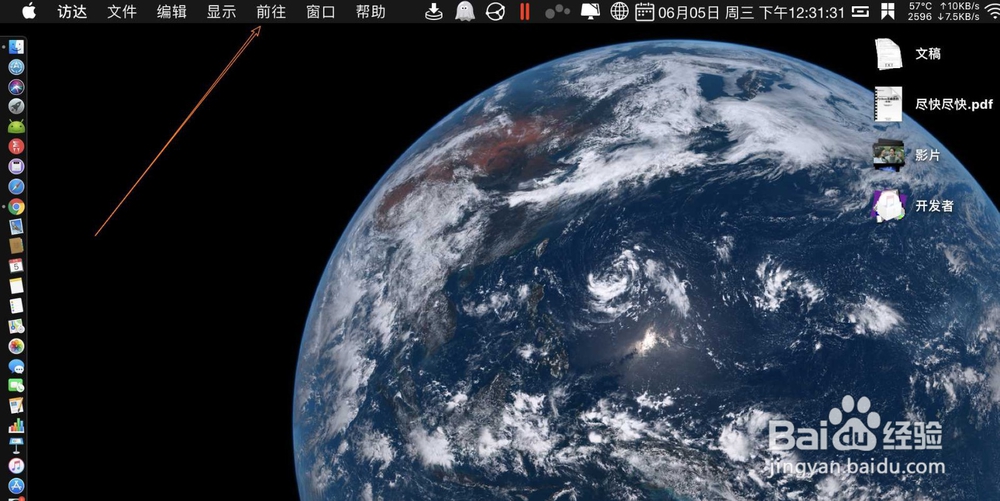Click the white bookmark-shaped menu bar icon
Viewport: 1000px width, 501px height.
(887, 11)
